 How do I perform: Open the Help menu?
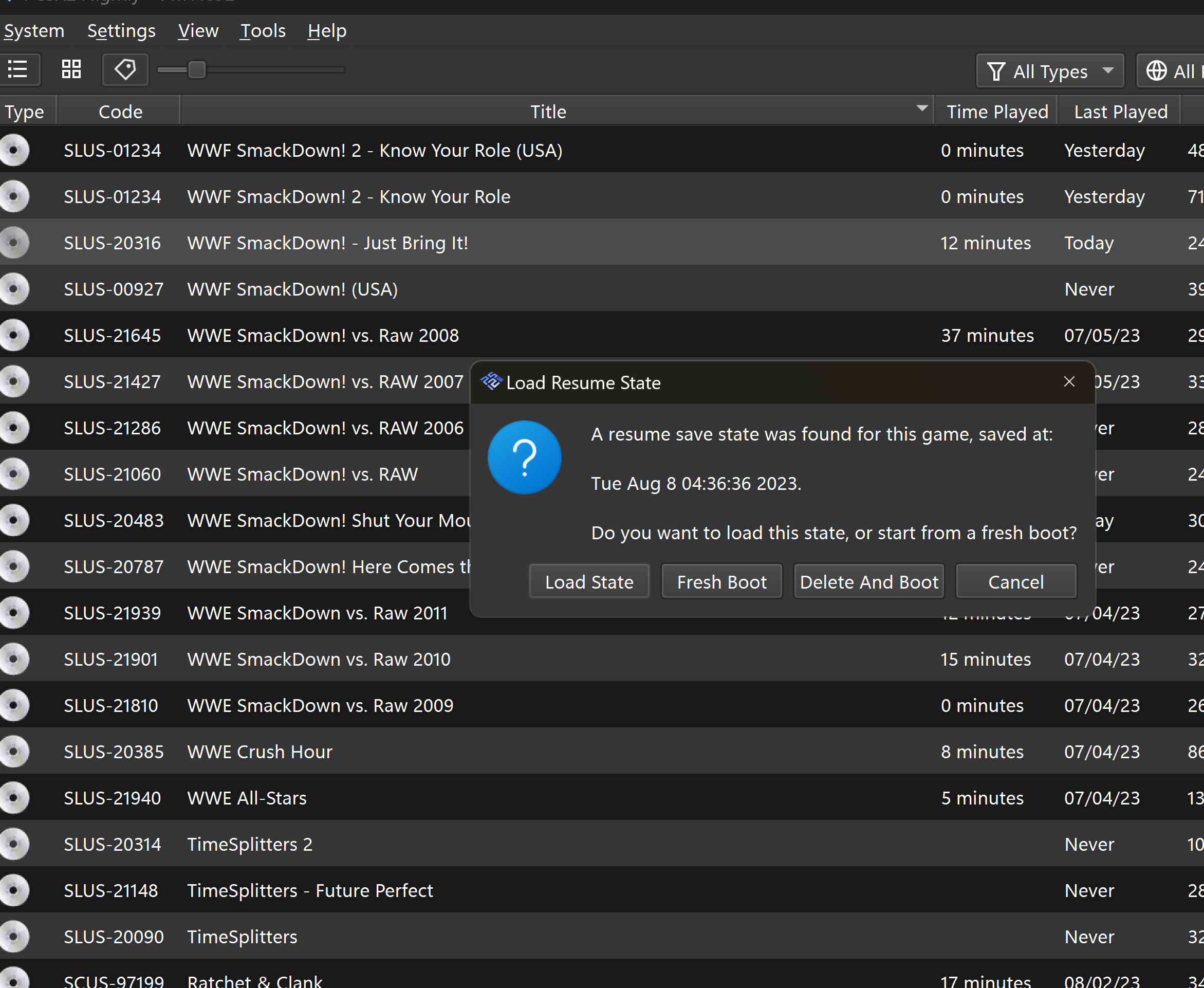coord(327,31)
